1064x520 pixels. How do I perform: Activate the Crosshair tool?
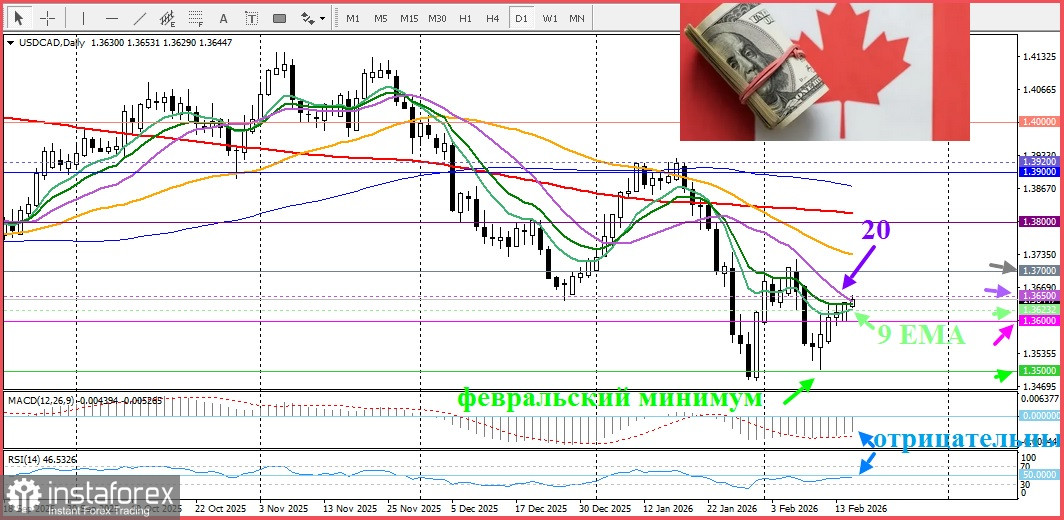click(48, 18)
